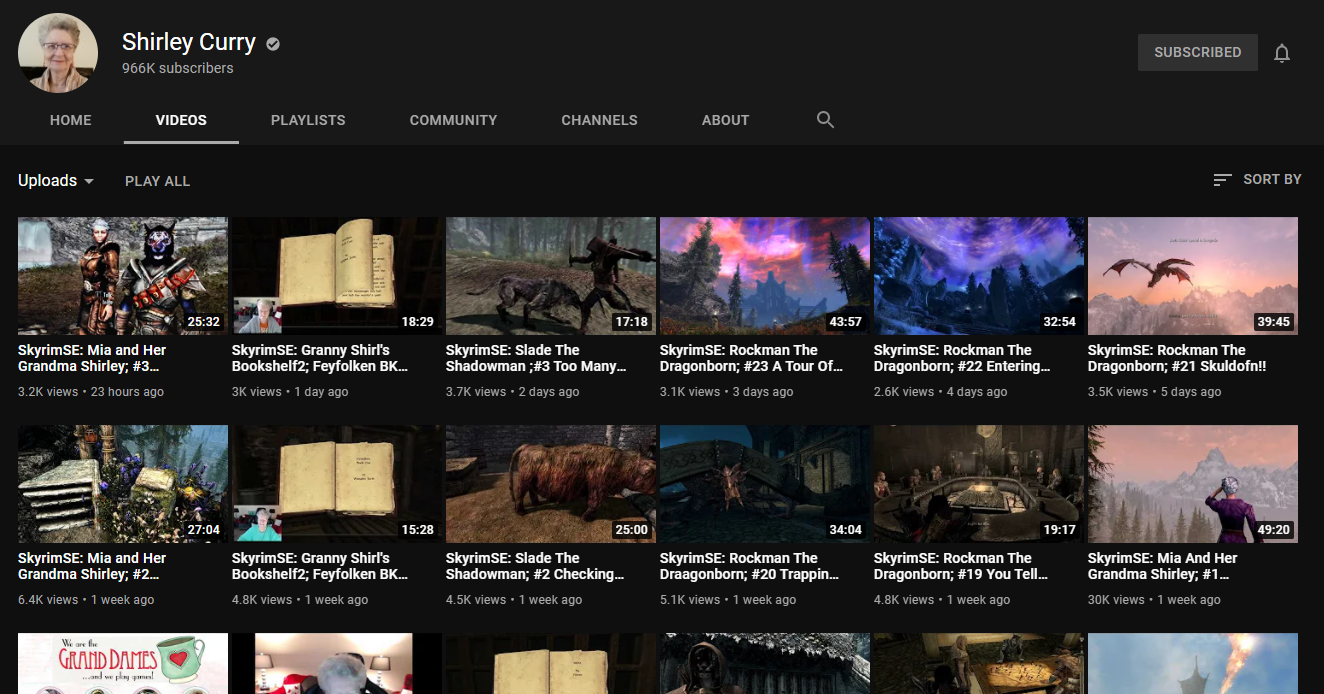Click '3.2K views • 23 hours ago' text
Image resolution: width=1324 pixels, height=694 pixels.
91,392
